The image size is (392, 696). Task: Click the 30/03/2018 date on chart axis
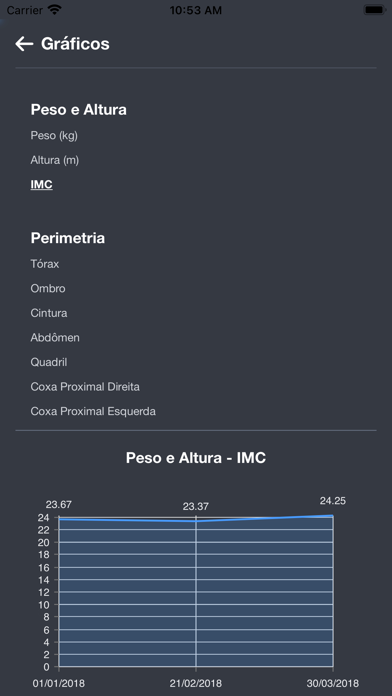[333, 683]
